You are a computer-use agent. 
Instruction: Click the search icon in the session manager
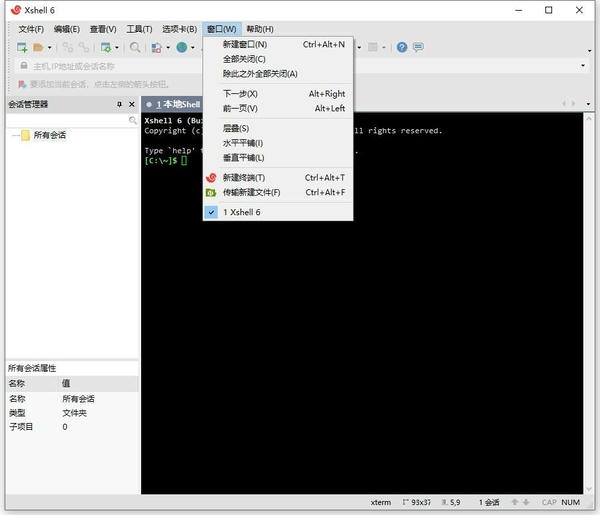coord(133,121)
